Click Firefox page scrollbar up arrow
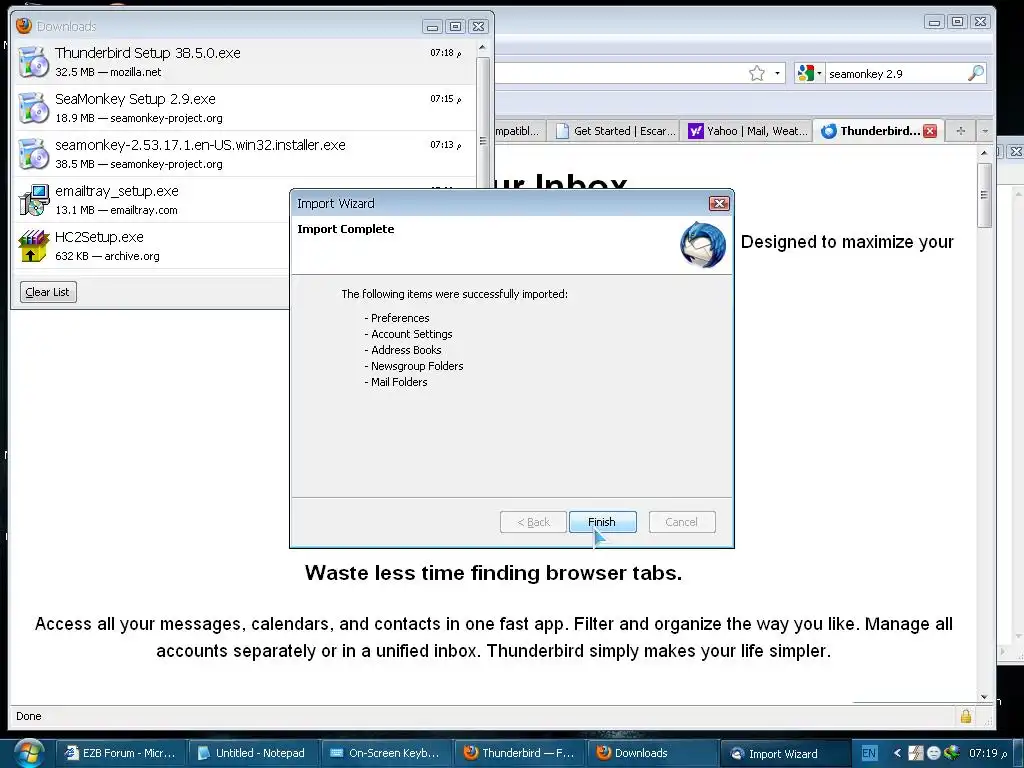The width and height of the screenshot is (1024, 768). (984, 153)
